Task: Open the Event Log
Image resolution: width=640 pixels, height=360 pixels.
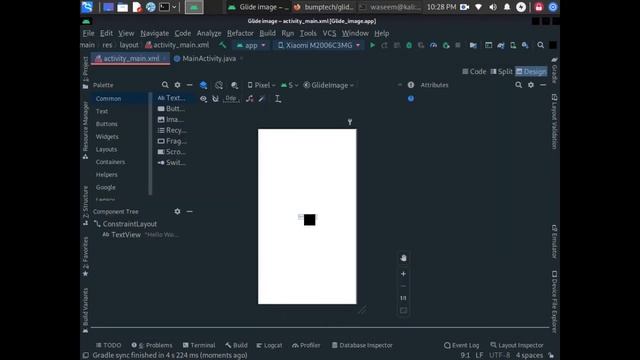Action: click(462, 345)
